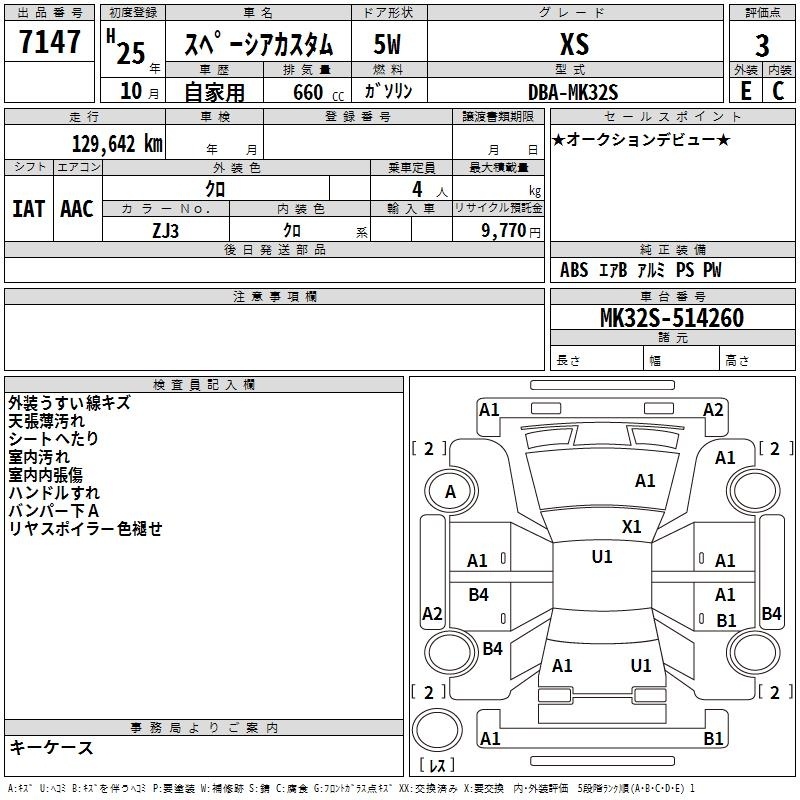Click the A2 mark at the top-right bumper corner
Viewport: 800px width, 800px height.
(713, 409)
